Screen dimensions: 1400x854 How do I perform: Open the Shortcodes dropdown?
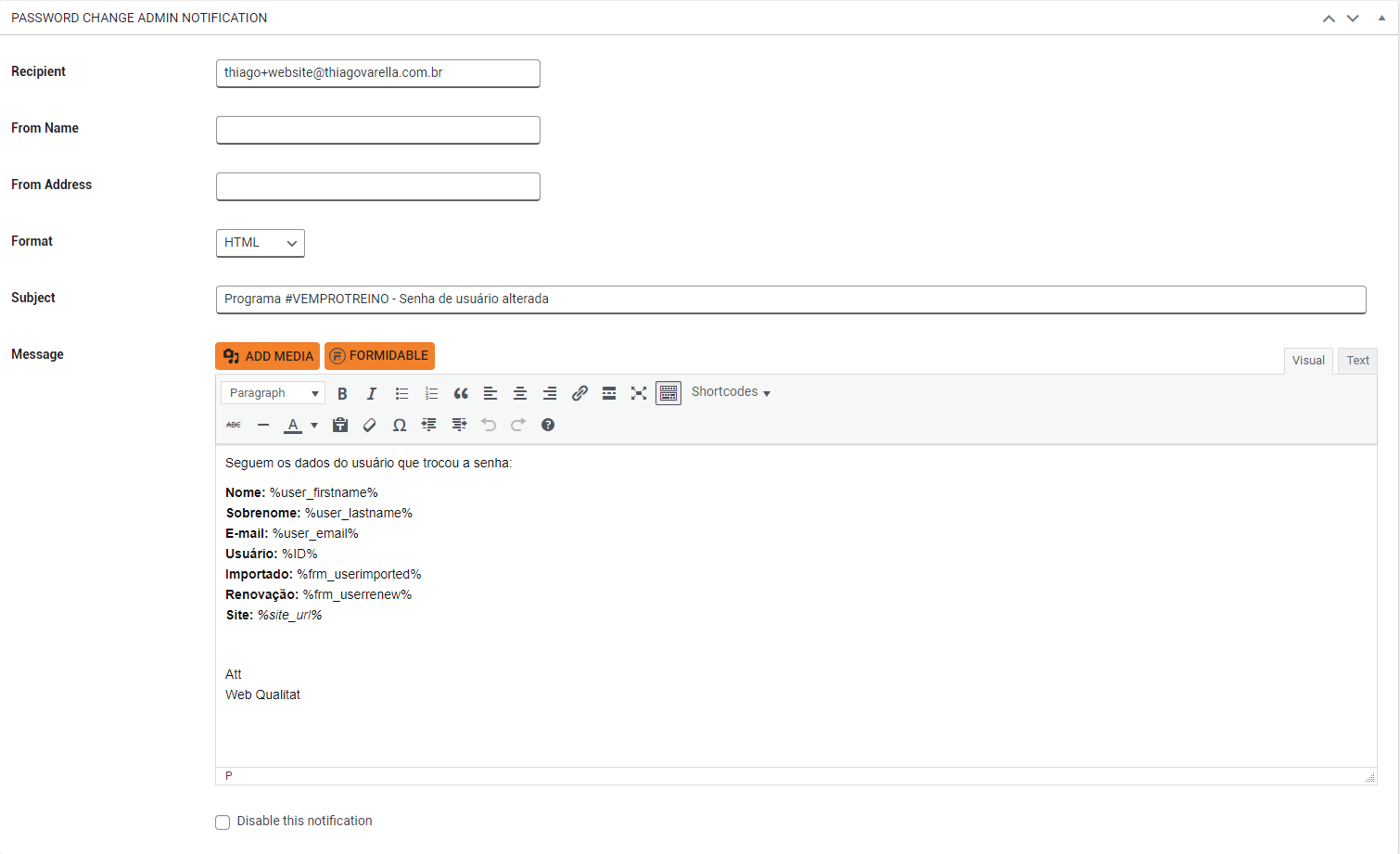(x=731, y=392)
